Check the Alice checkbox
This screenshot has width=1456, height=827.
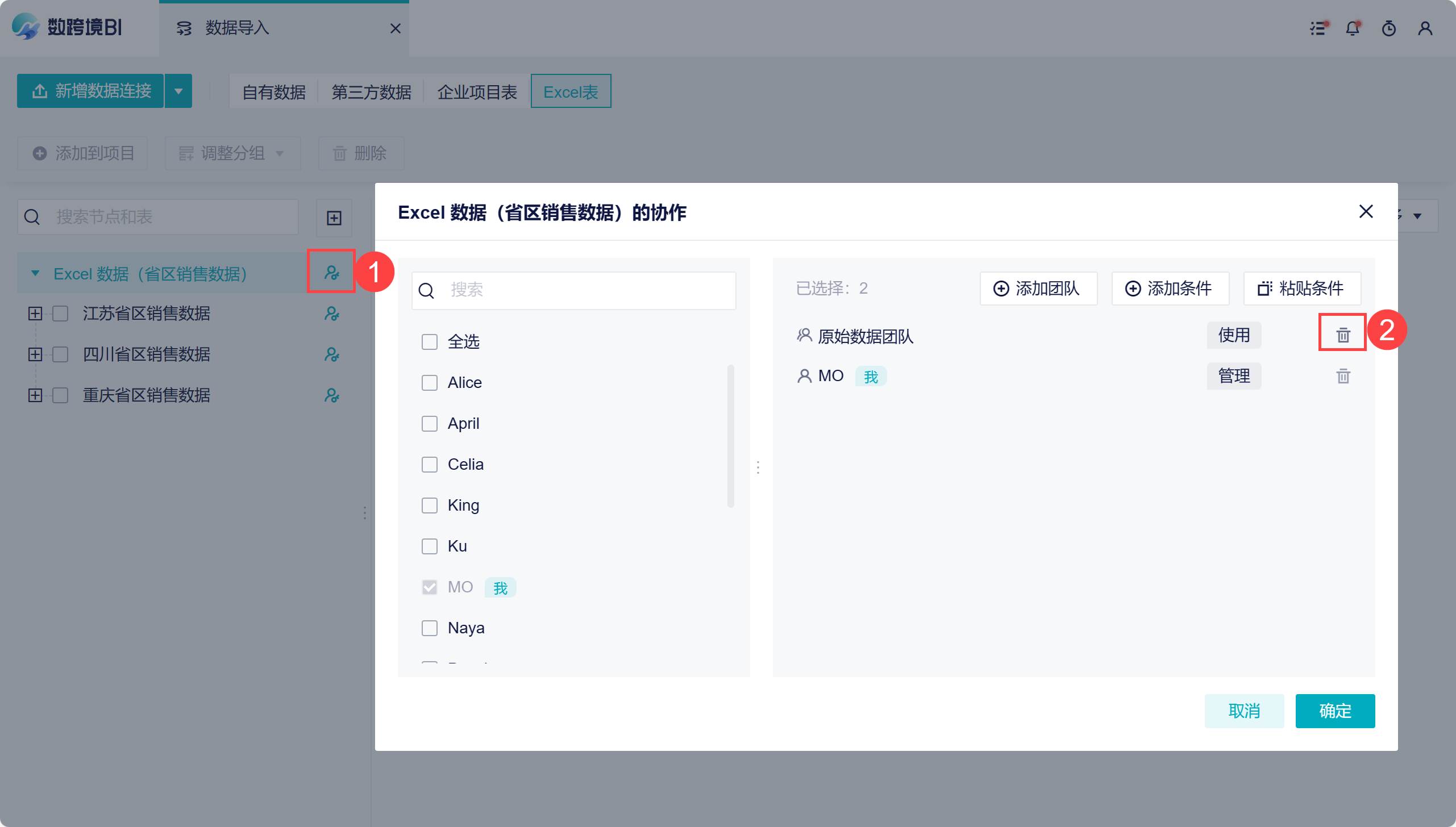[x=430, y=383]
